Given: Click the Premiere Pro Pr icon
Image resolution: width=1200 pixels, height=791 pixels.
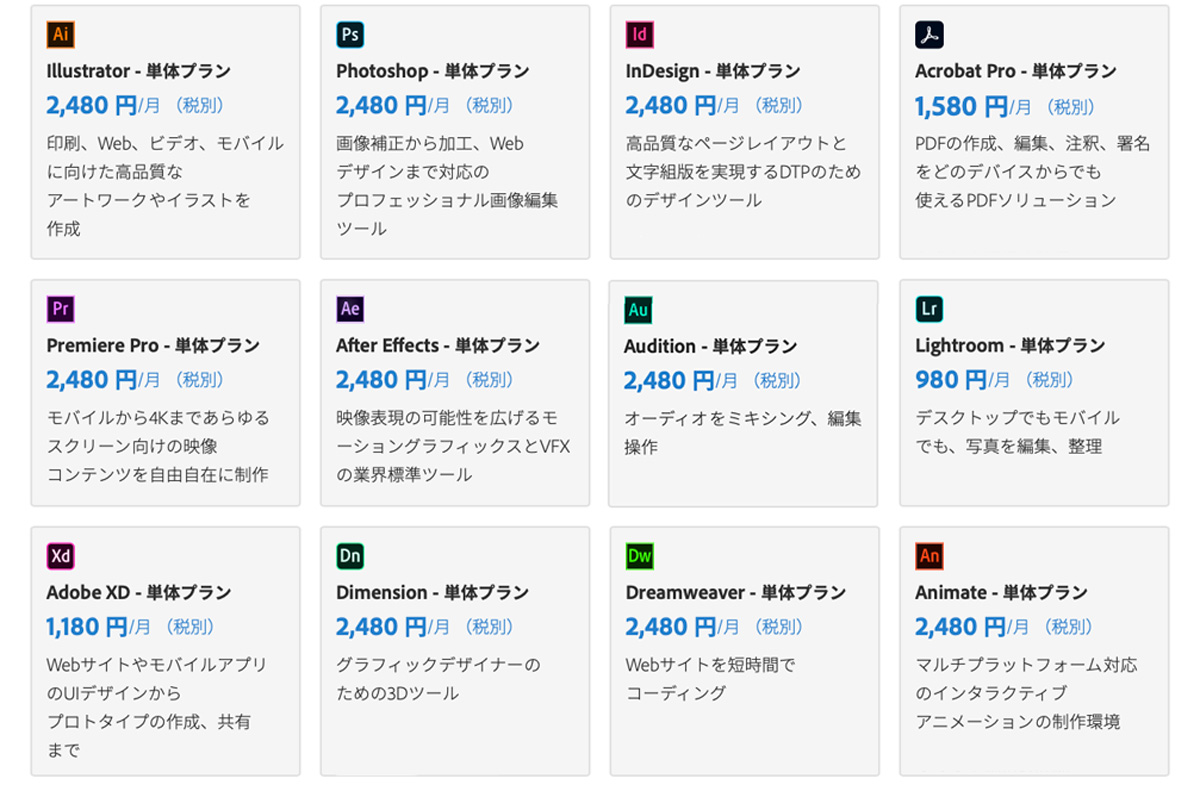Looking at the screenshot, I should pos(61,309).
